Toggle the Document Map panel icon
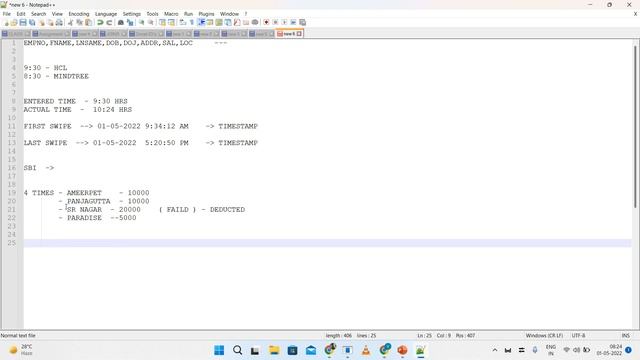The image size is (640, 360). tap(219, 22)
